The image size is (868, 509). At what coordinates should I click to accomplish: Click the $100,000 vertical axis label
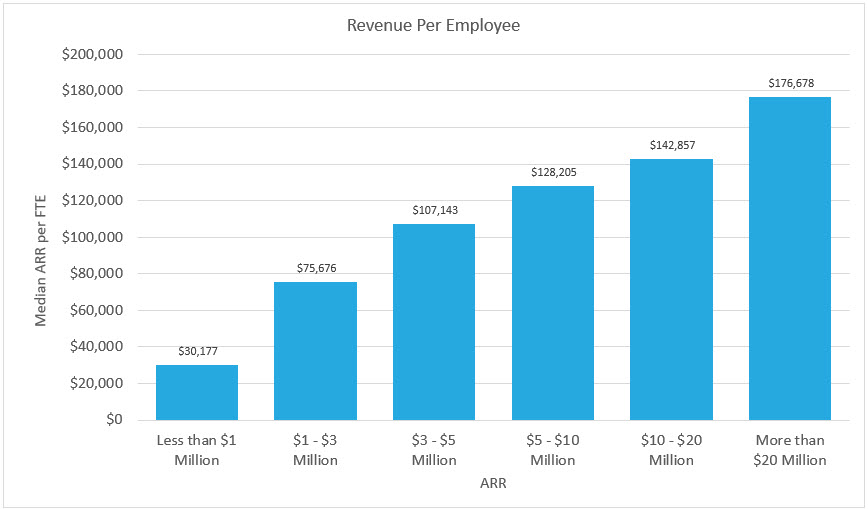[x=92, y=237]
